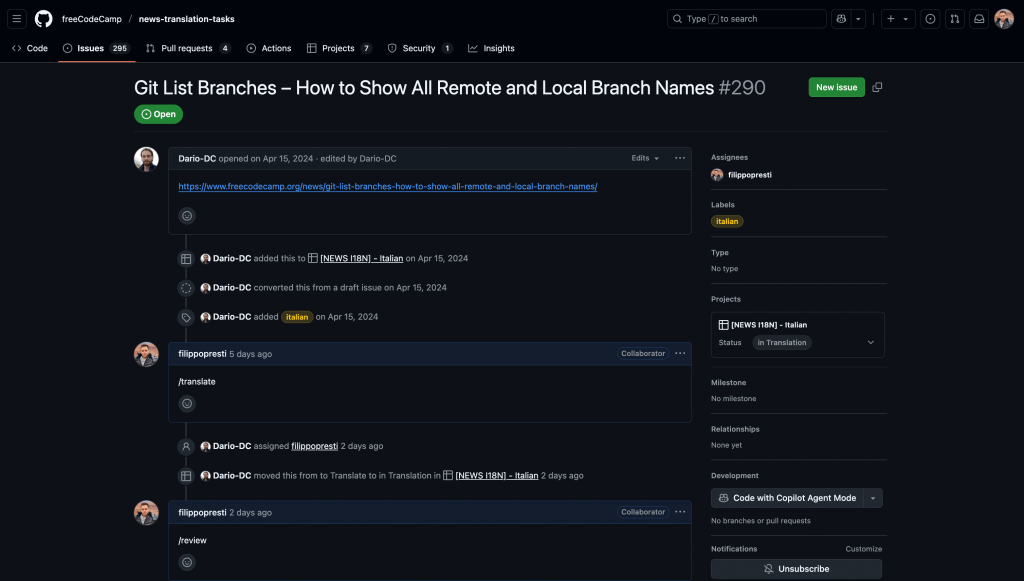This screenshot has width=1024, height=581.
Task: Copy issue link icon beside New issue
Action: click(x=877, y=87)
